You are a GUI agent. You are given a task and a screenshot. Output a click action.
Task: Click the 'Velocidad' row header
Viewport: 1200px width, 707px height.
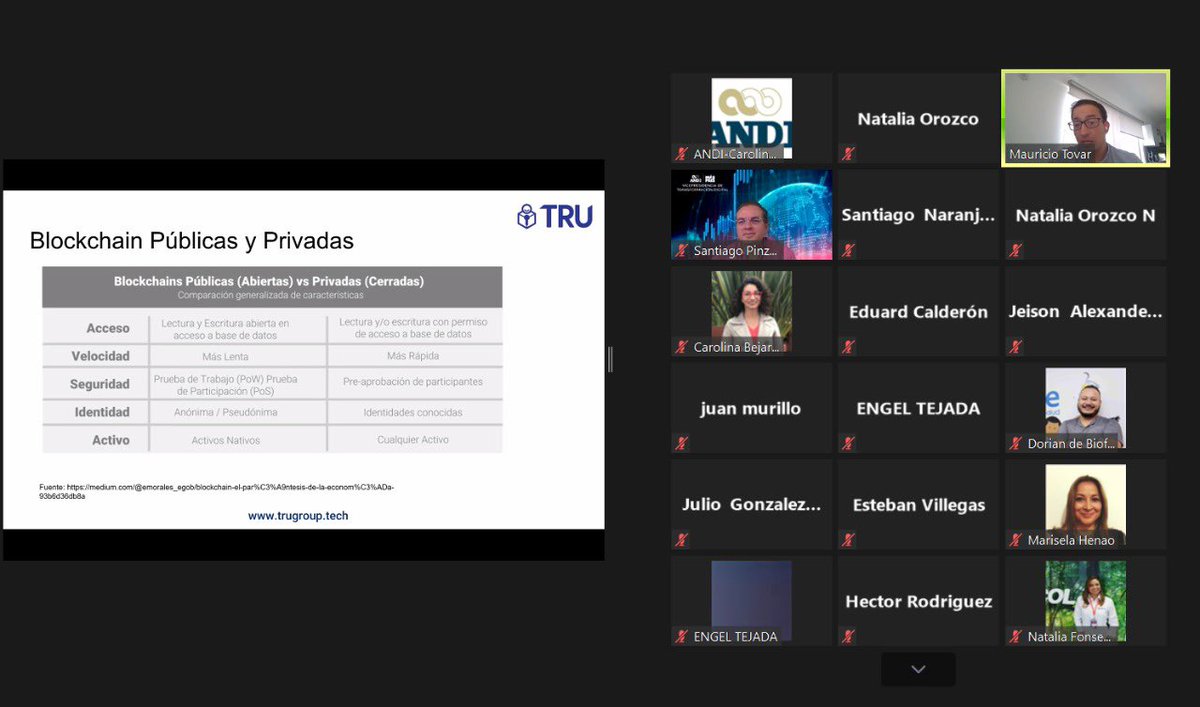click(x=100, y=356)
